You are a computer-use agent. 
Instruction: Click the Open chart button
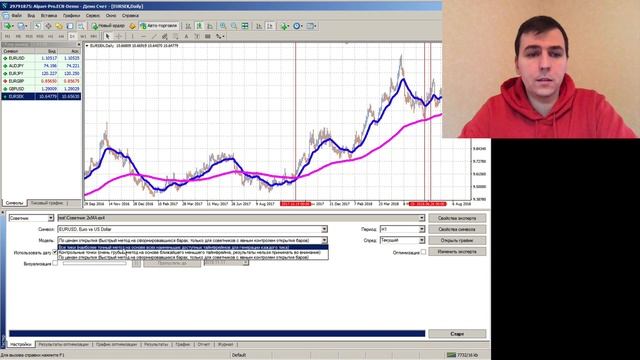tap(457, 240)
